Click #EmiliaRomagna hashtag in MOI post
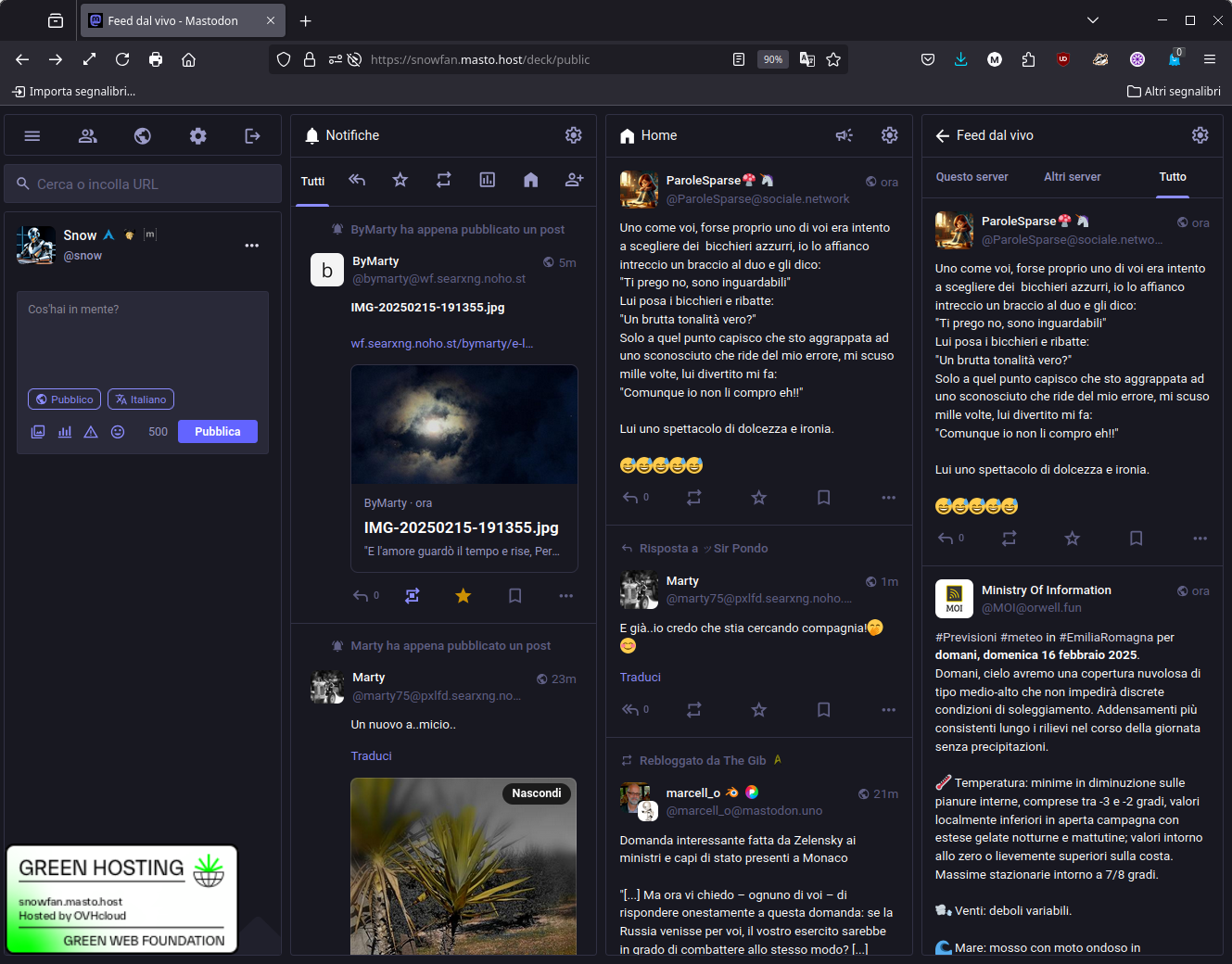Image resolution: width=1232 pixels, height=964 pixels. (1106, 638)
